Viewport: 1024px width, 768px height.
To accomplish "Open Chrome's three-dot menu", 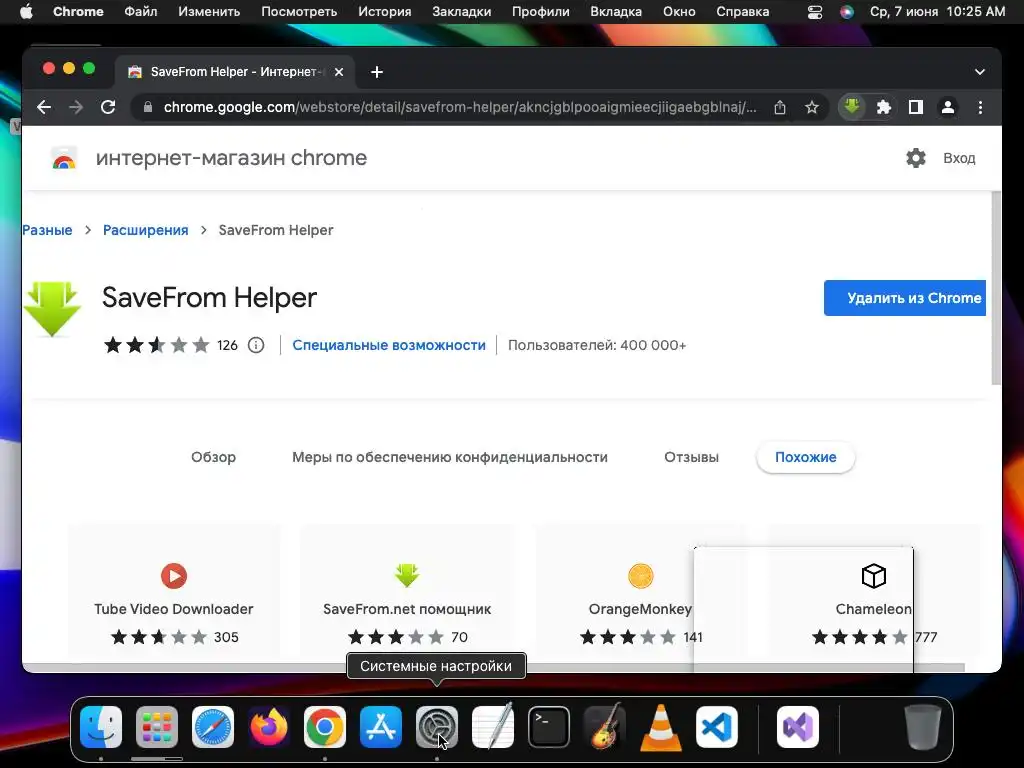I will (980, 107).
